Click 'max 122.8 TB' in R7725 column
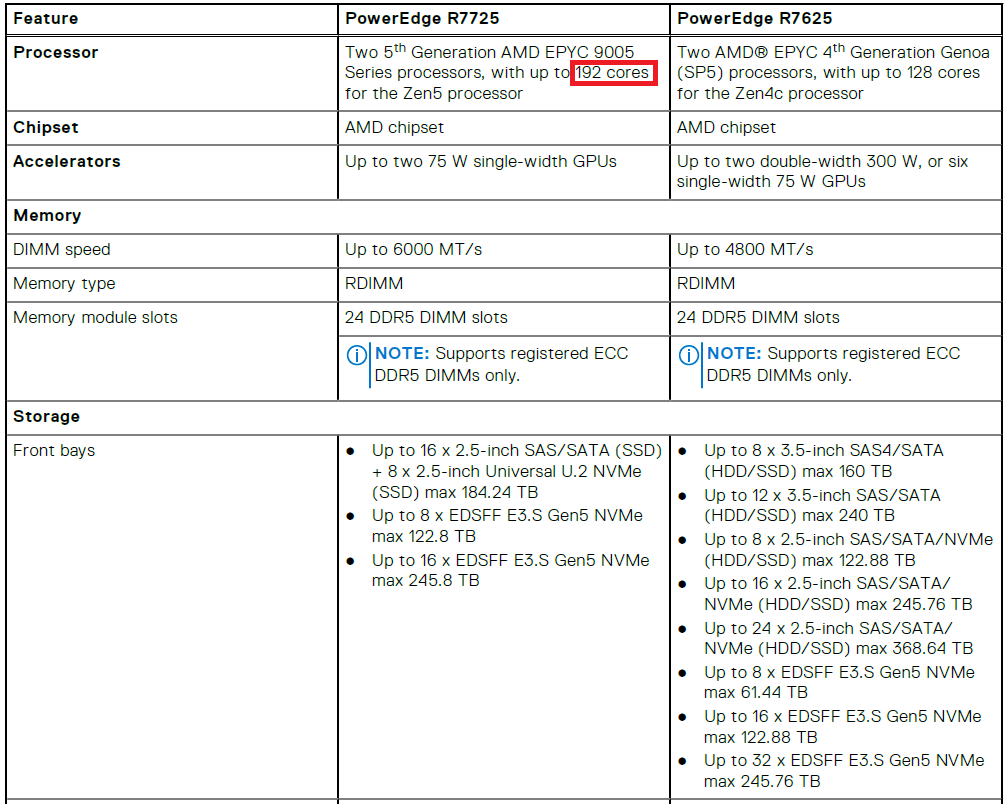 click(423, 536)
